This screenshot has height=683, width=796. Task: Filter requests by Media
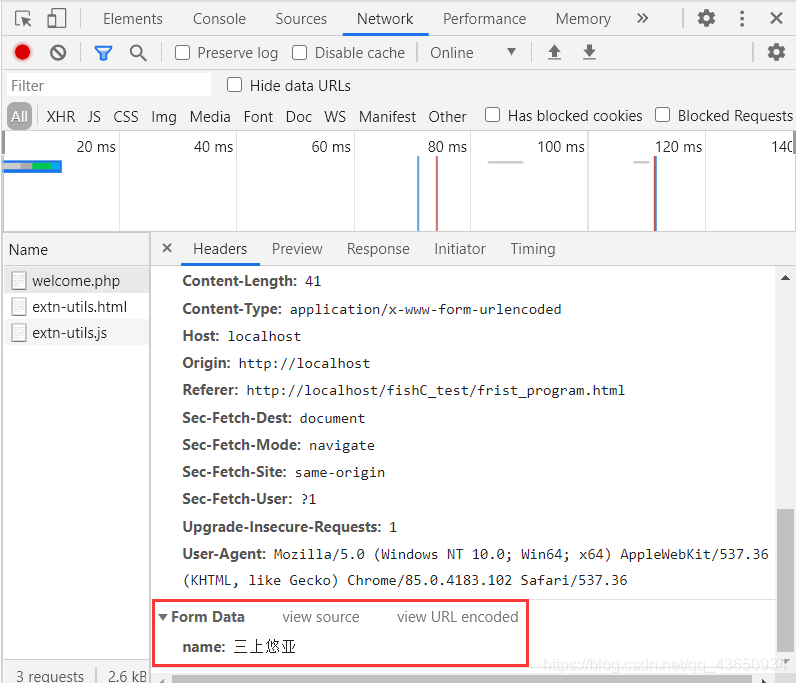click(x=210, y=116)
